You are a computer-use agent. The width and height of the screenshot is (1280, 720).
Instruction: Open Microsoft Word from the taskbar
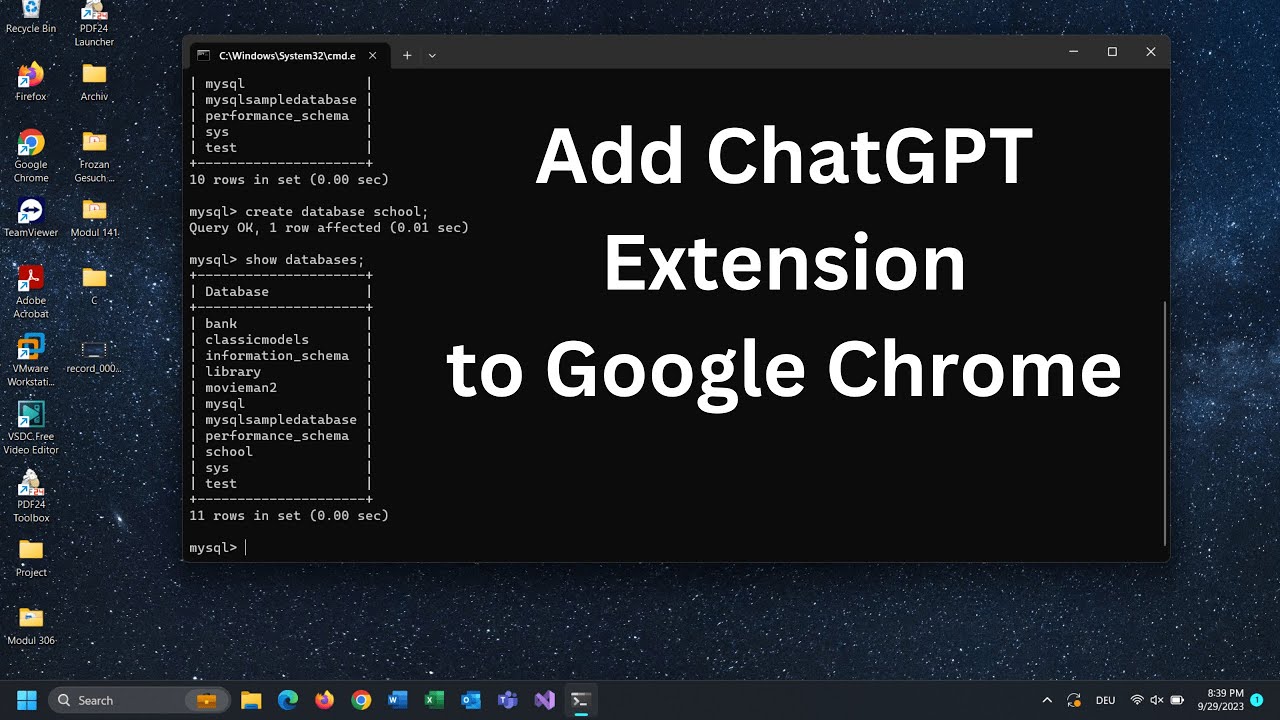click(397, 700)
